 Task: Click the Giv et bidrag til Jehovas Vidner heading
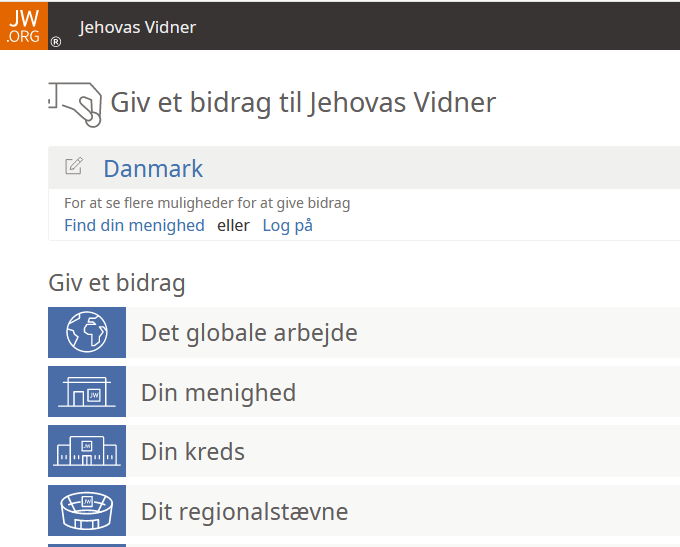(303, 103)
